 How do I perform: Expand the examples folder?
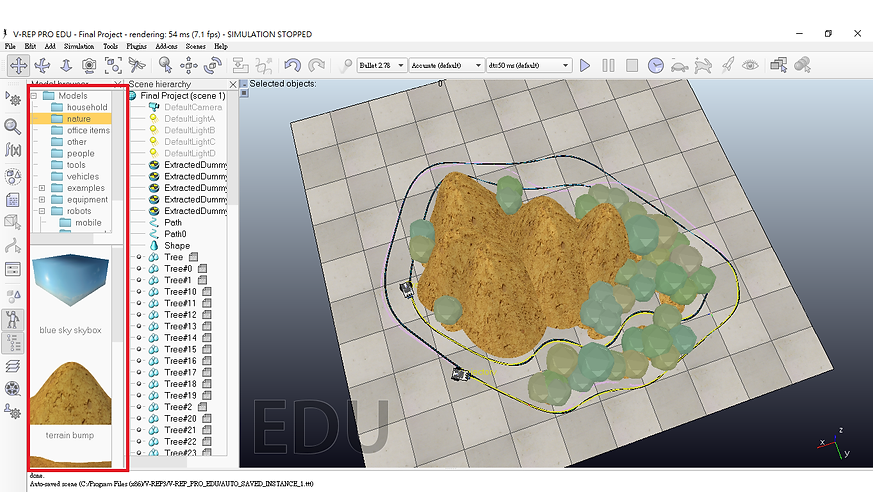coord(42,188)
